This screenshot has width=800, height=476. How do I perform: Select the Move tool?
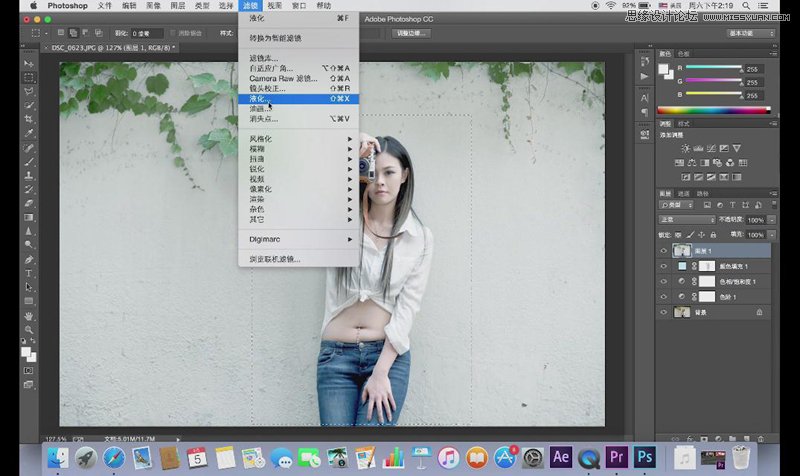pos(29,64)
